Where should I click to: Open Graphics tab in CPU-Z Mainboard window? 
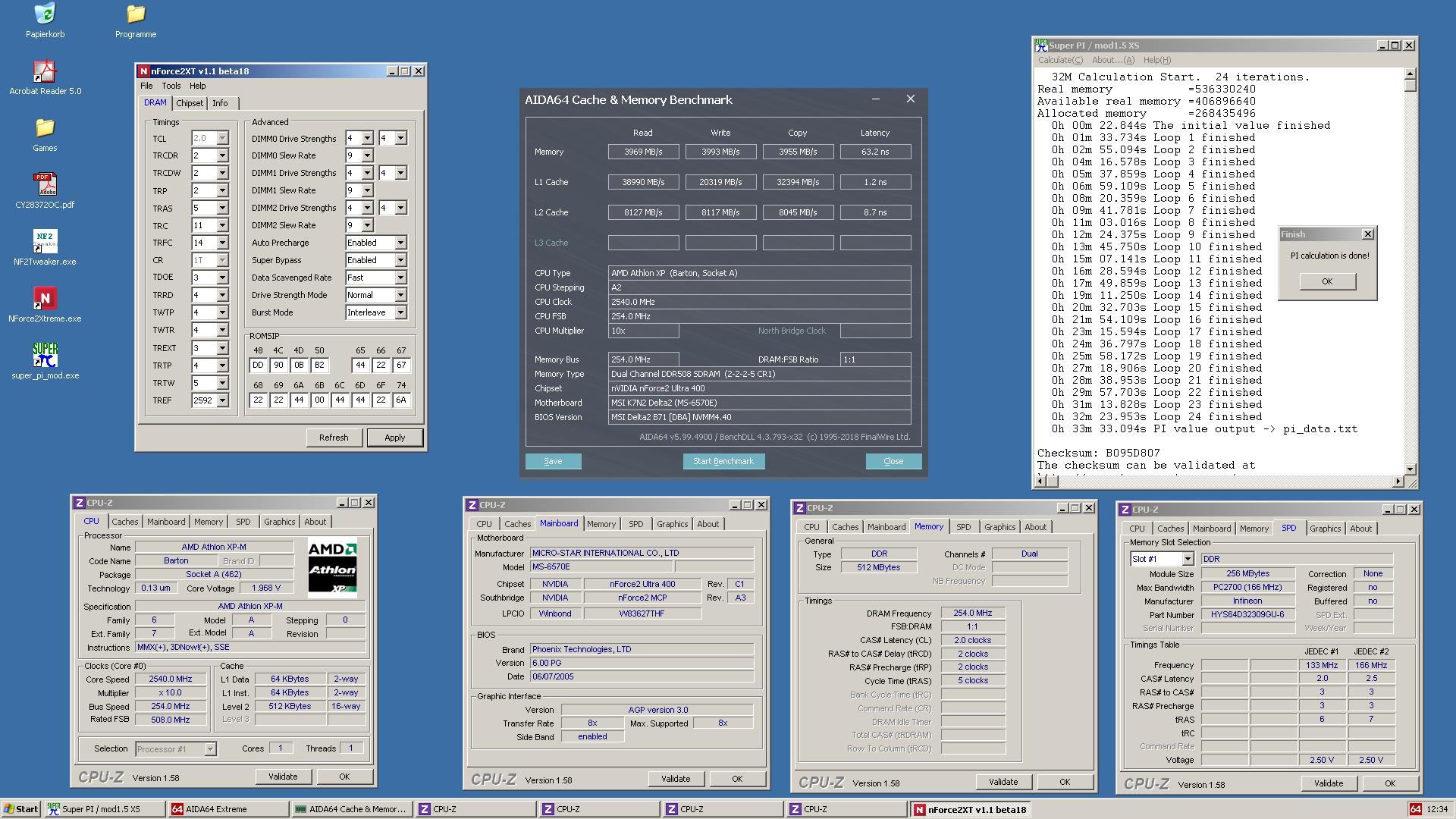tap(672, 524)
